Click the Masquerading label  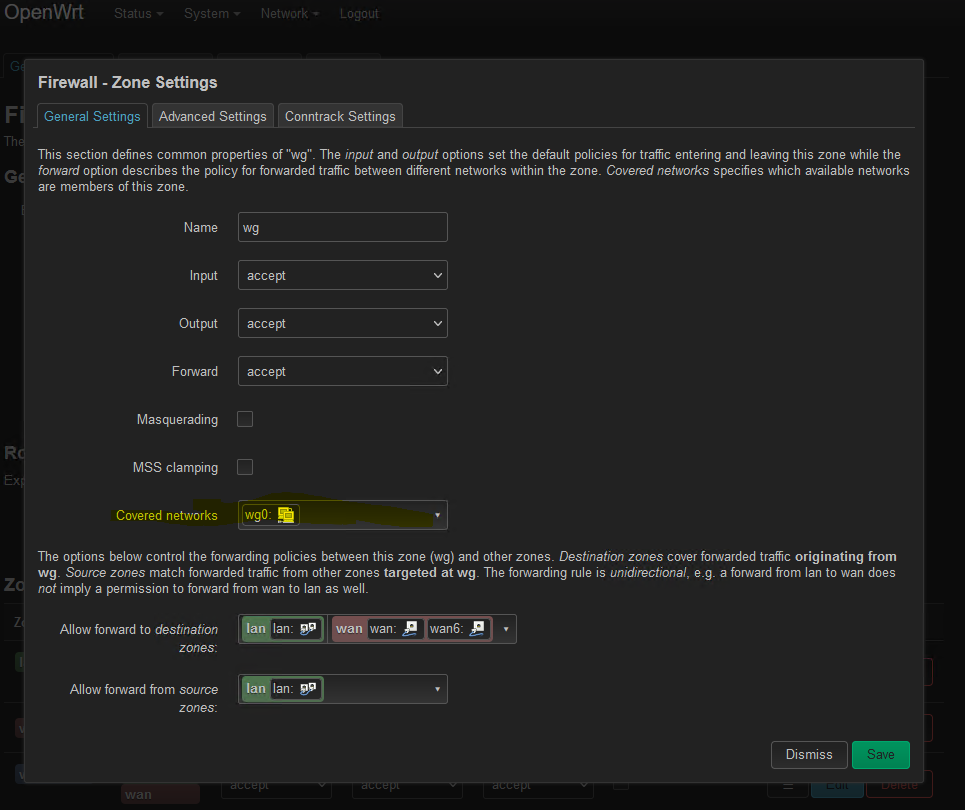[x=177, y=419]
